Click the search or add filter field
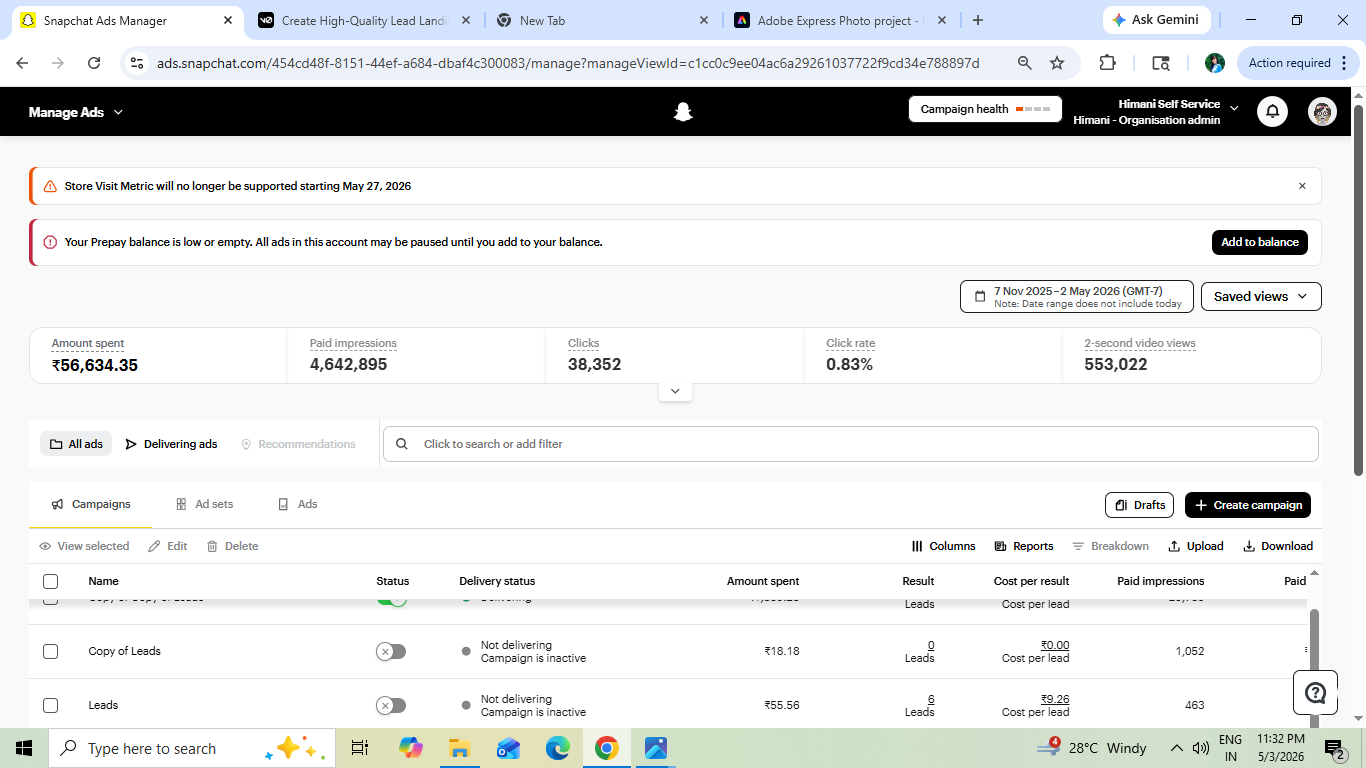 (850, 444)
